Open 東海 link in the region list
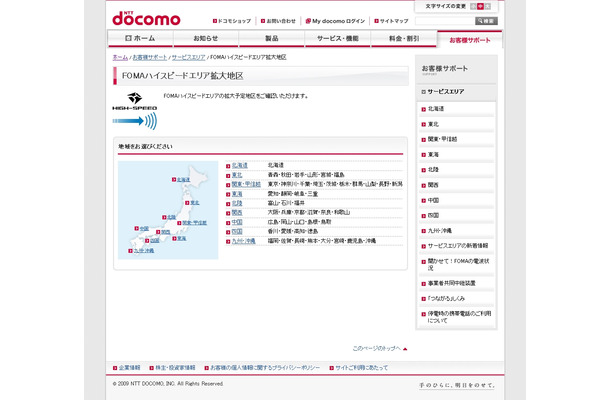This screenshot has width=610, height=400. 237,194
